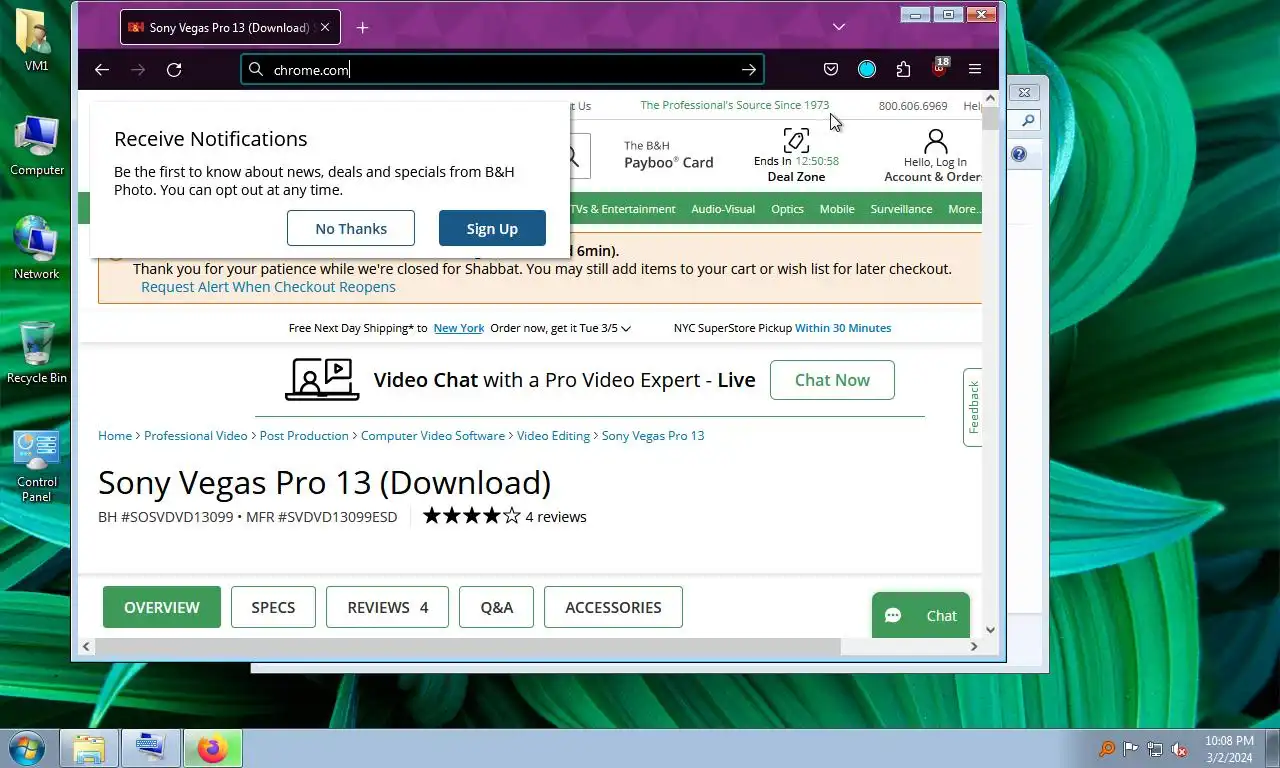1280x768 pixels.
Task: Click the blue circle account icon
Action: [867, 69]
